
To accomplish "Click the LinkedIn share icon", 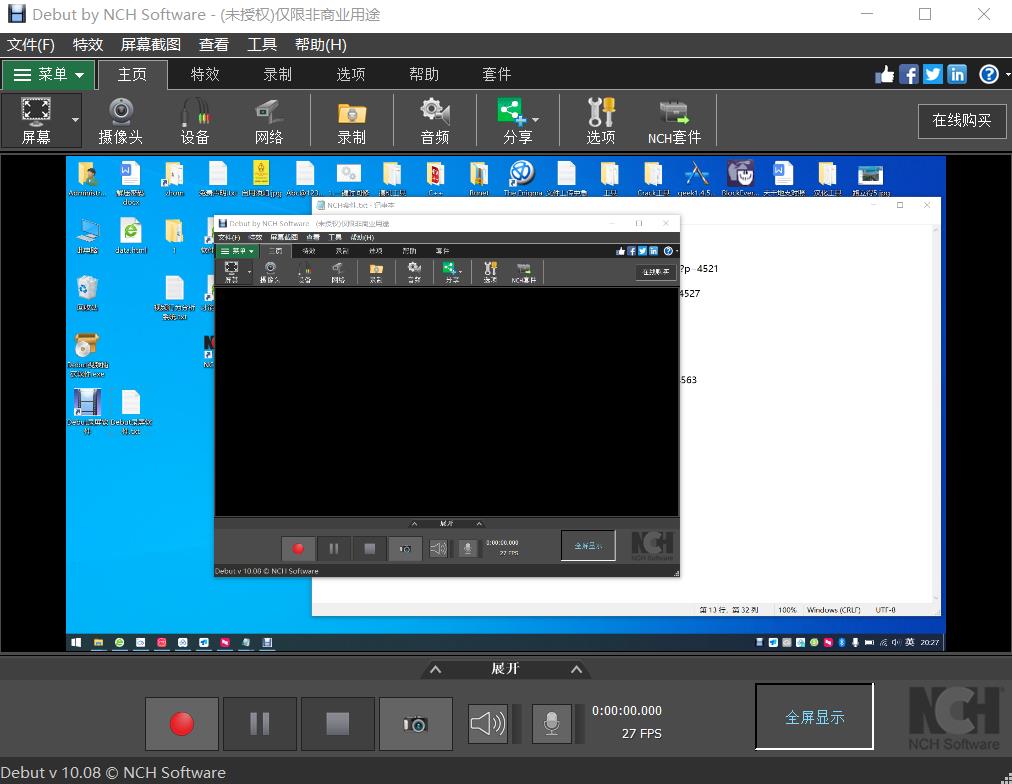I will (957, 74).
